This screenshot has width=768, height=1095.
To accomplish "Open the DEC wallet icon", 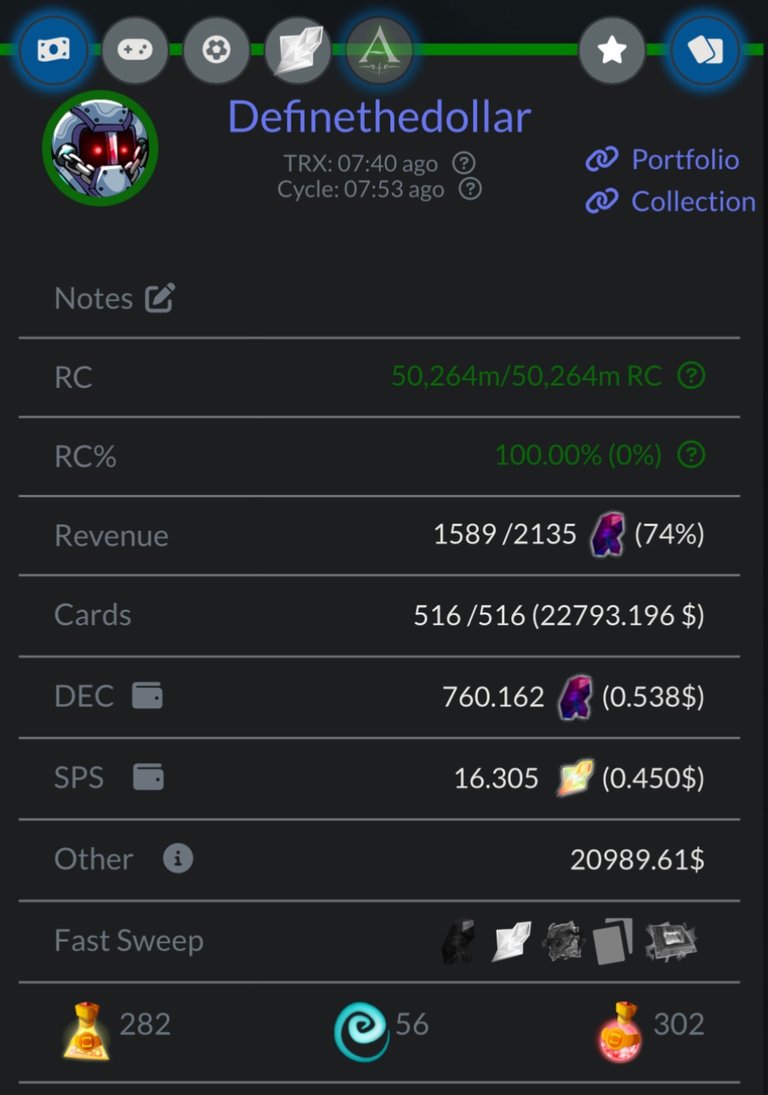I will tap(147, 696).
